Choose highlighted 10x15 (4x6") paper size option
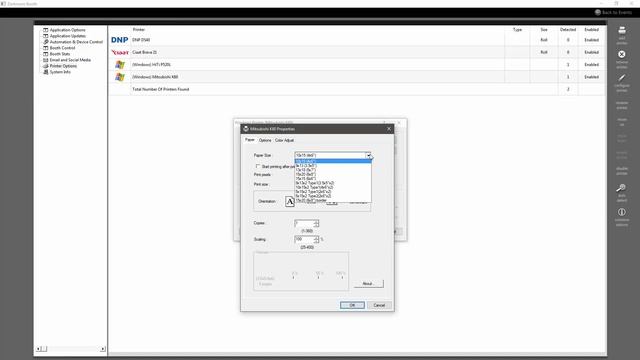Screen dimensions: 640x360 coord(333,161)
